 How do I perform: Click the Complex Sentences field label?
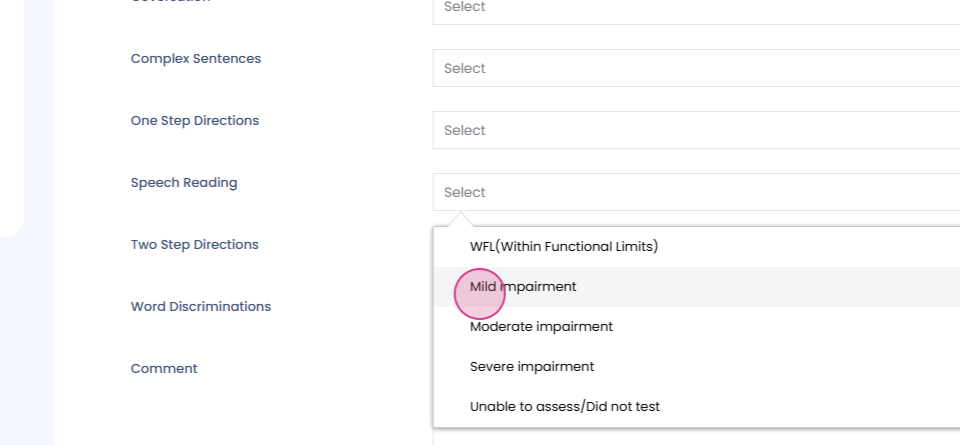[x=196, y=59]
